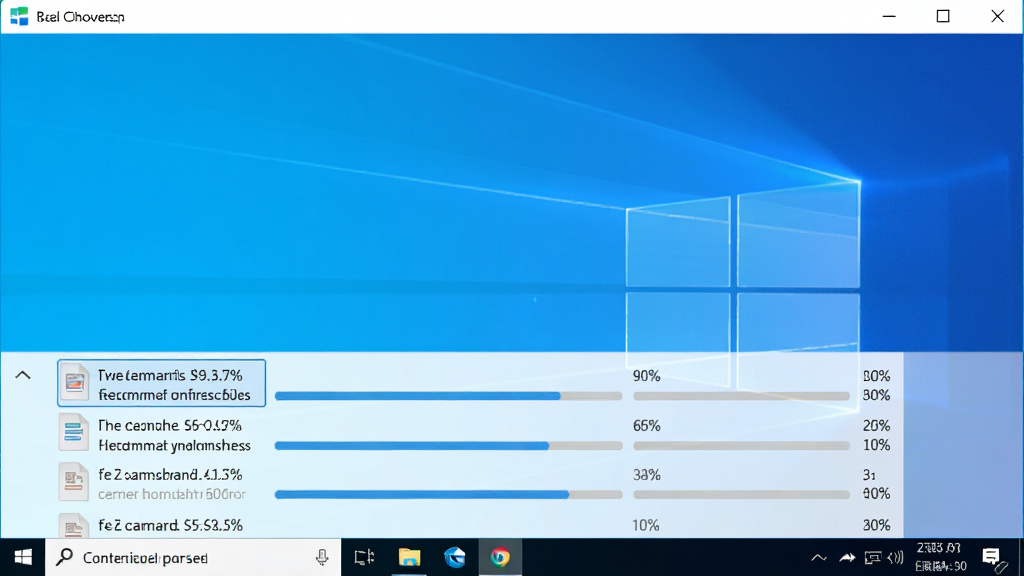
Task: Maximize the window
Action: [x=943, y=16]
